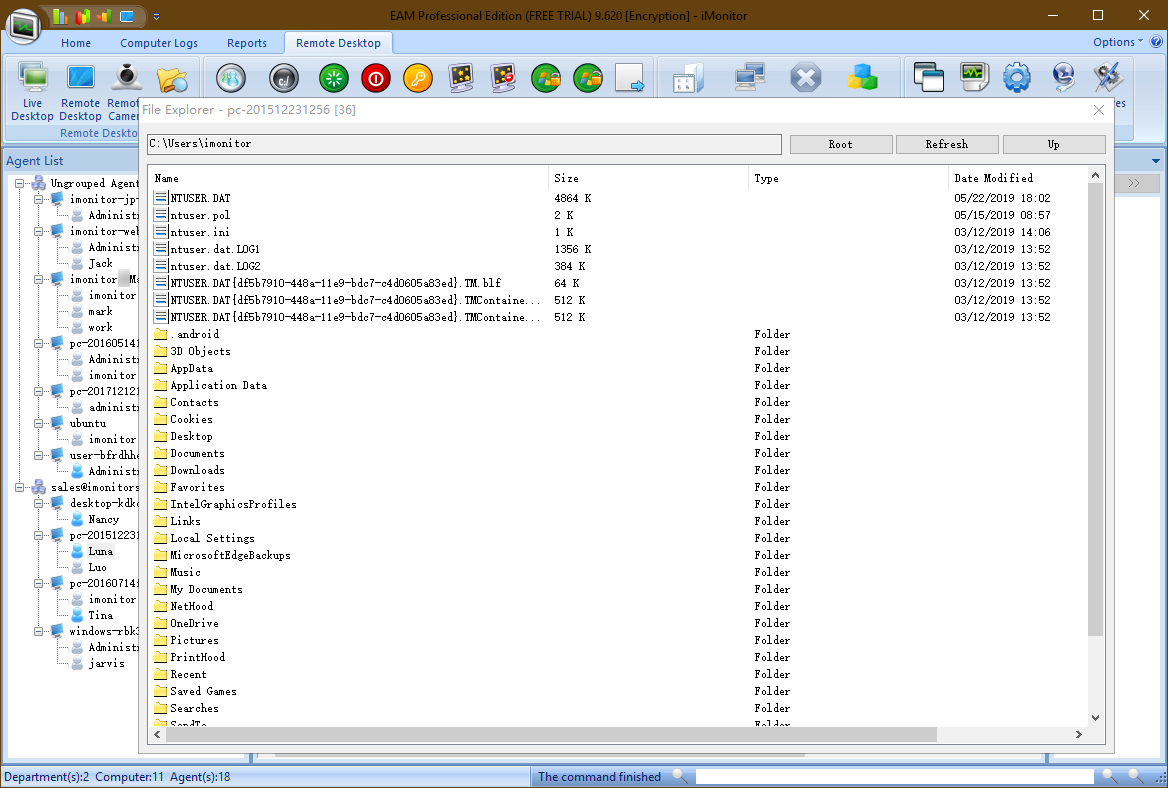The width and height of the screenshot is (1168, 788).
Task: Collapse the Ungrouped Agents tree node
Action: [x=20, y=183]
